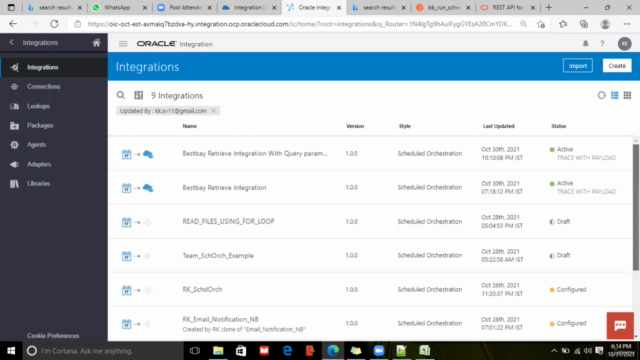Open the Windows Start menu
The height and width of the screenshot is (360, 640).
11,351
